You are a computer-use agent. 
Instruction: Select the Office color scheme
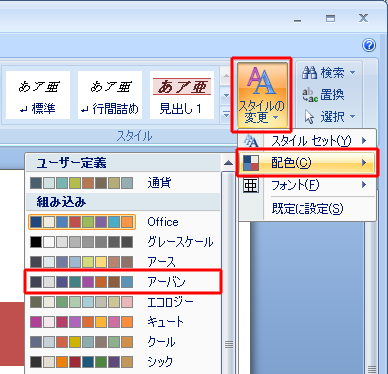[123, 222]
